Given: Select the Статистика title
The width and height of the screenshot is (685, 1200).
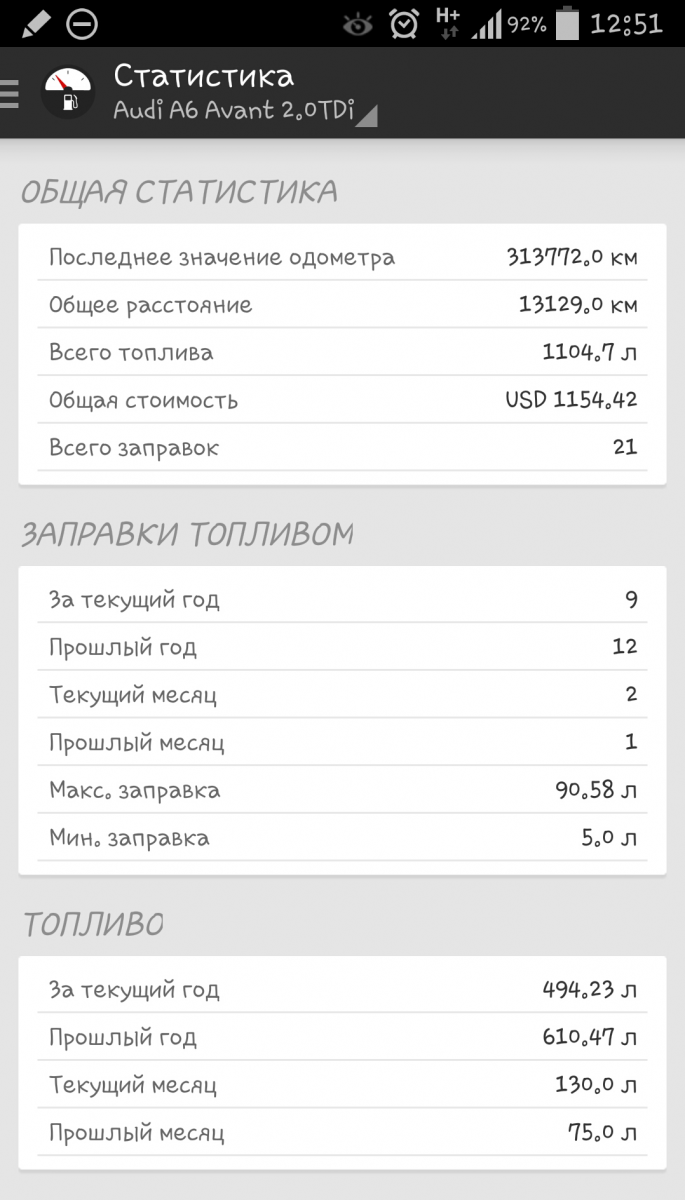Looking at the screenshot, I should click(203, 76).
